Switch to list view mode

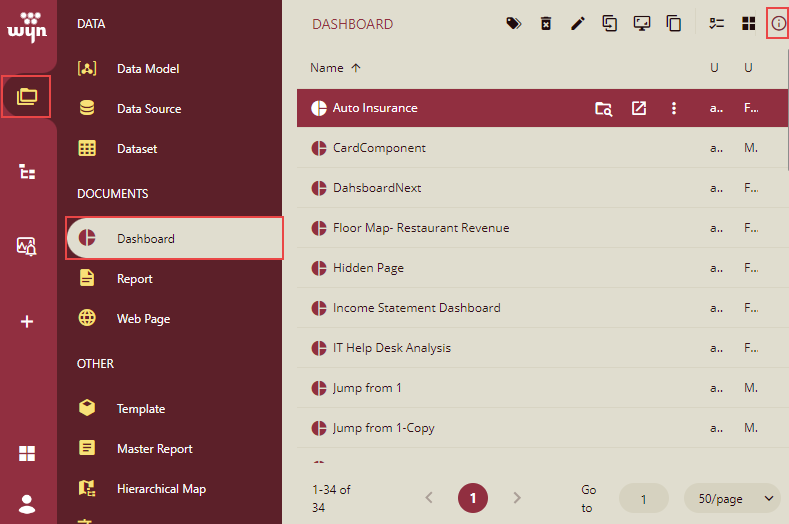(717, 23)
